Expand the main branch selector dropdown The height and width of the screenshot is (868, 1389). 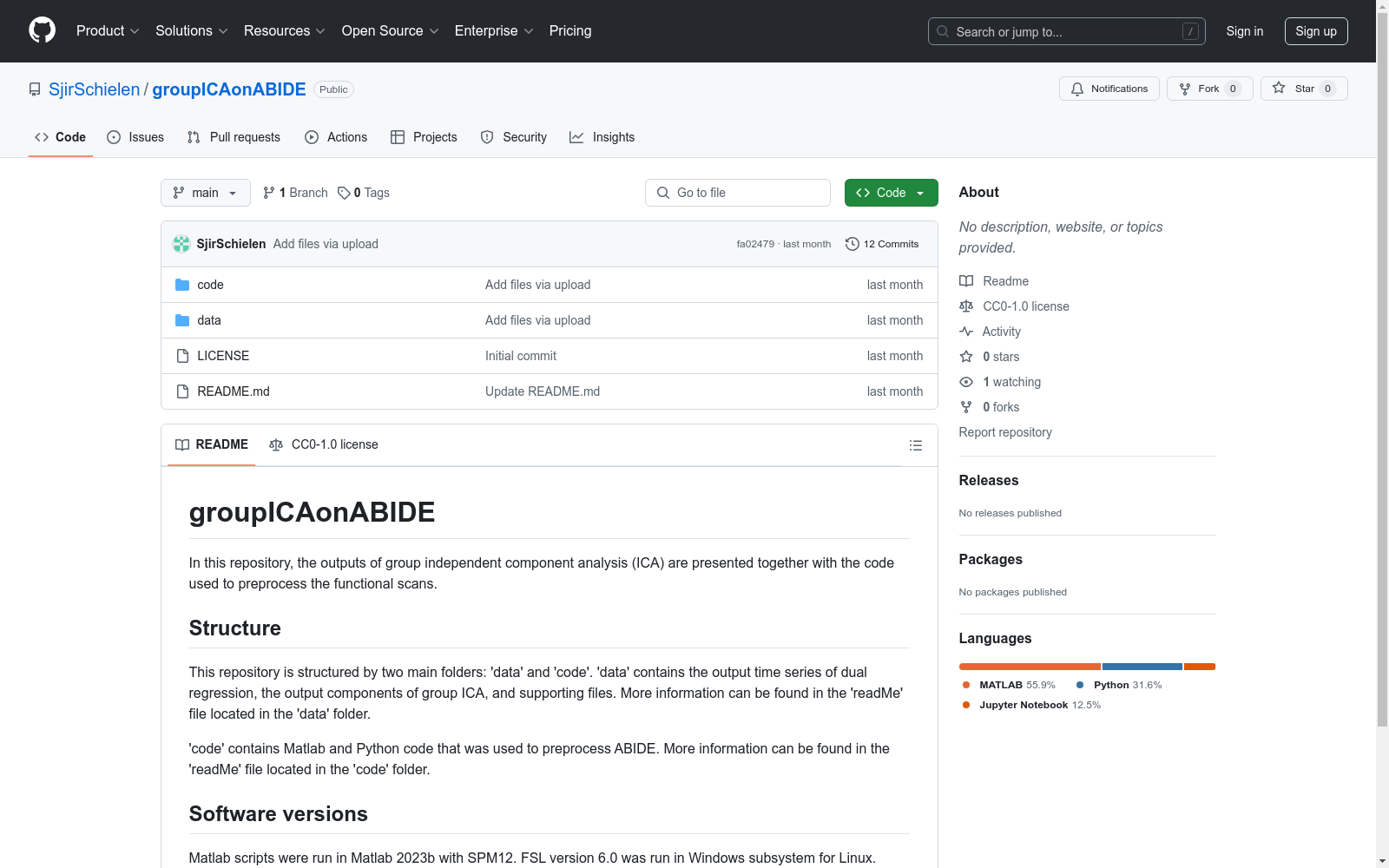pos(205,193)
